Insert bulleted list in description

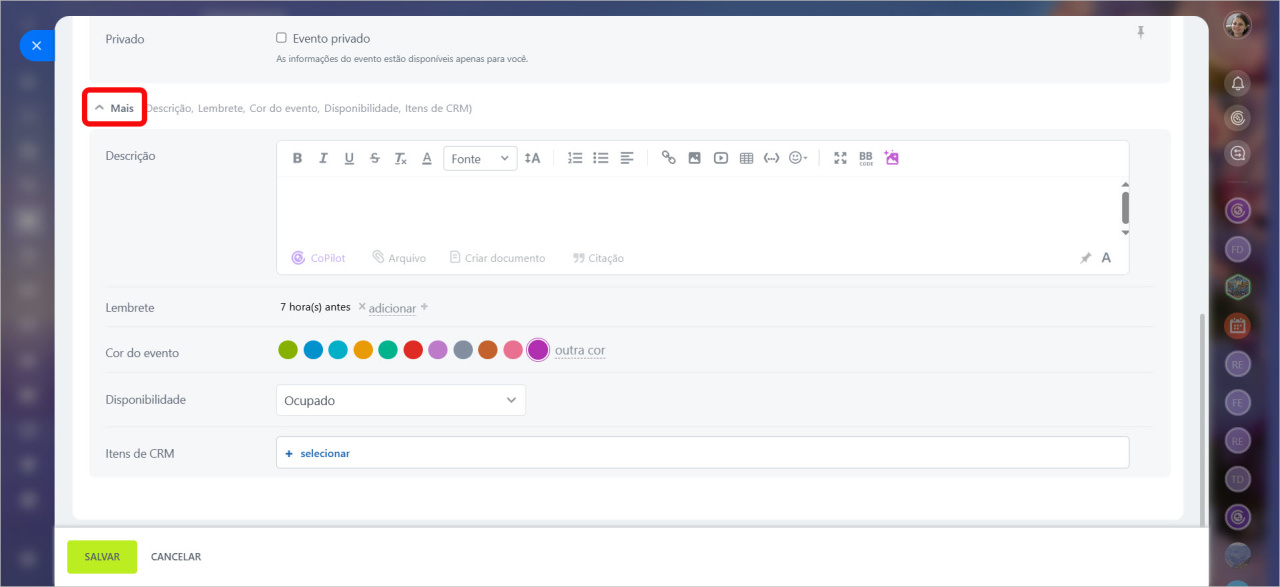(x=601, y=158)
